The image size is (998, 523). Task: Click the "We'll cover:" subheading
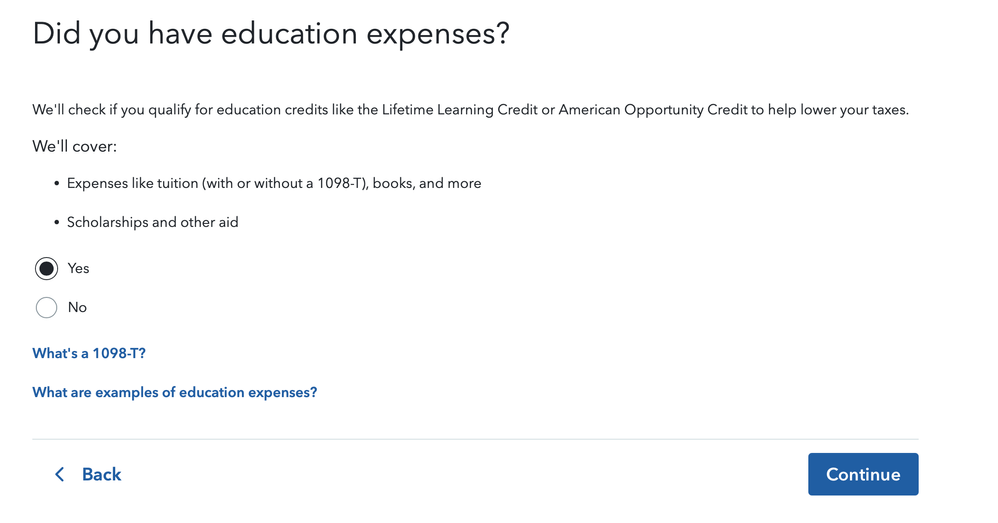coord(74,146)
